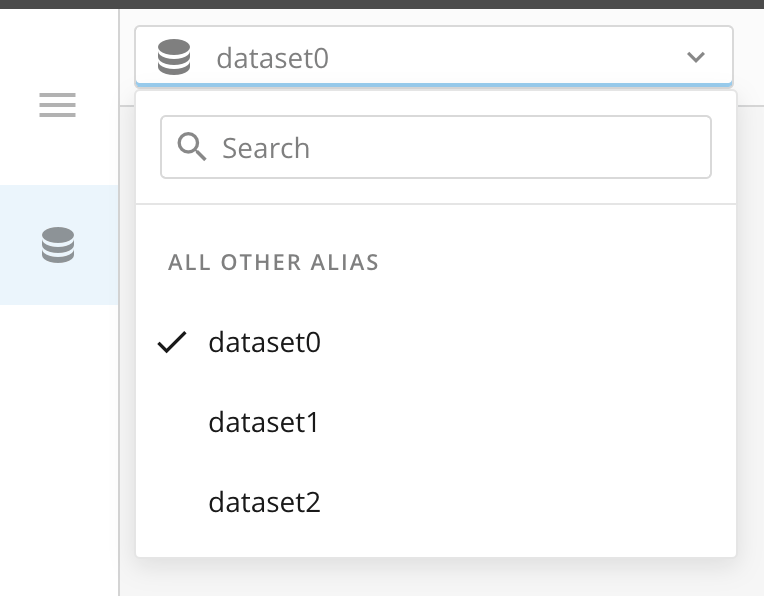This screenshot has height=596, width=764.
Task: Click empty space right of dataset2 row
Action: 526,502
